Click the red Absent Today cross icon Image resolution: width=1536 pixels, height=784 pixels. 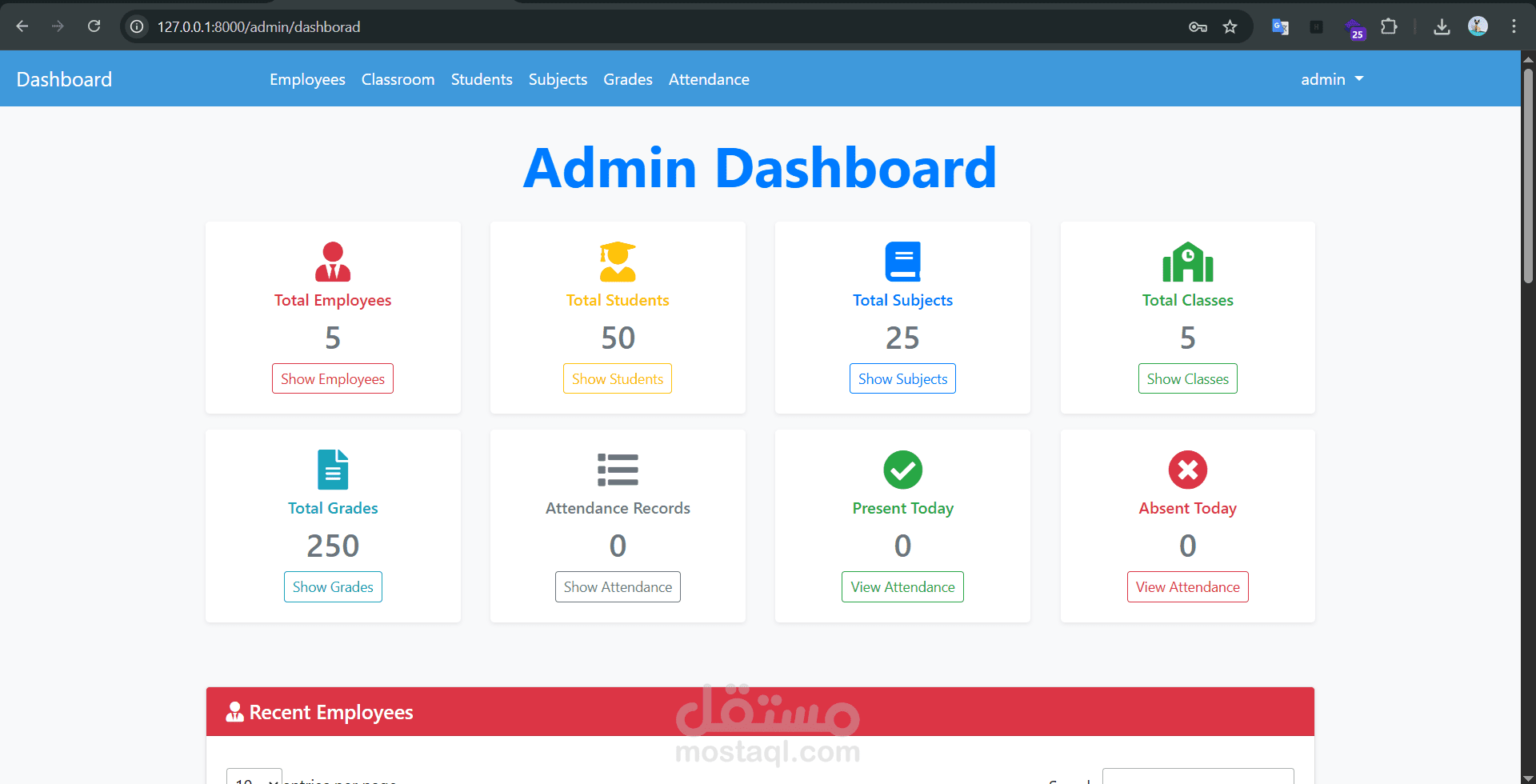coord(1187,470)
